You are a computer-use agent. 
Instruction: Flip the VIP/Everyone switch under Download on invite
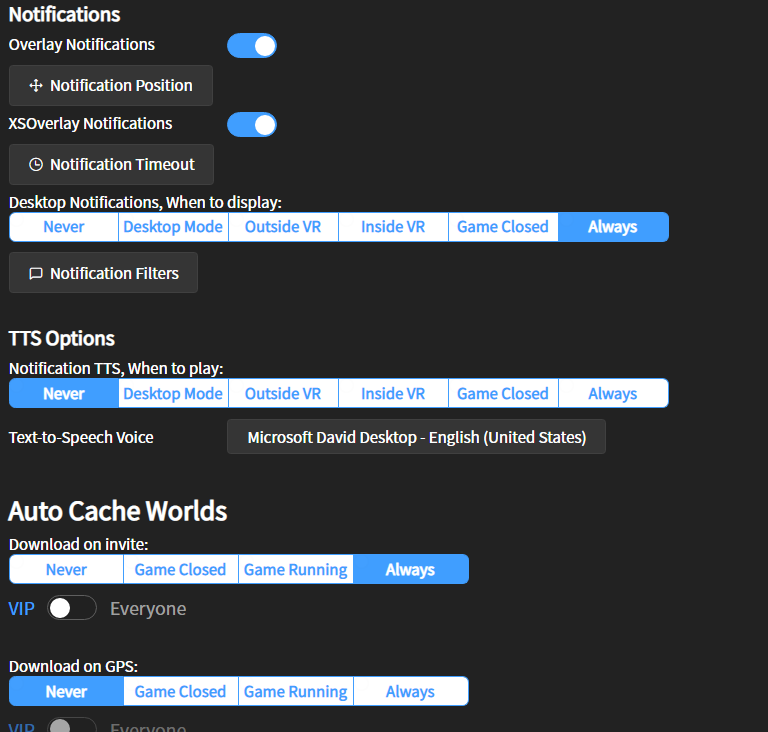pyautogui.click(x=72, y=608)
